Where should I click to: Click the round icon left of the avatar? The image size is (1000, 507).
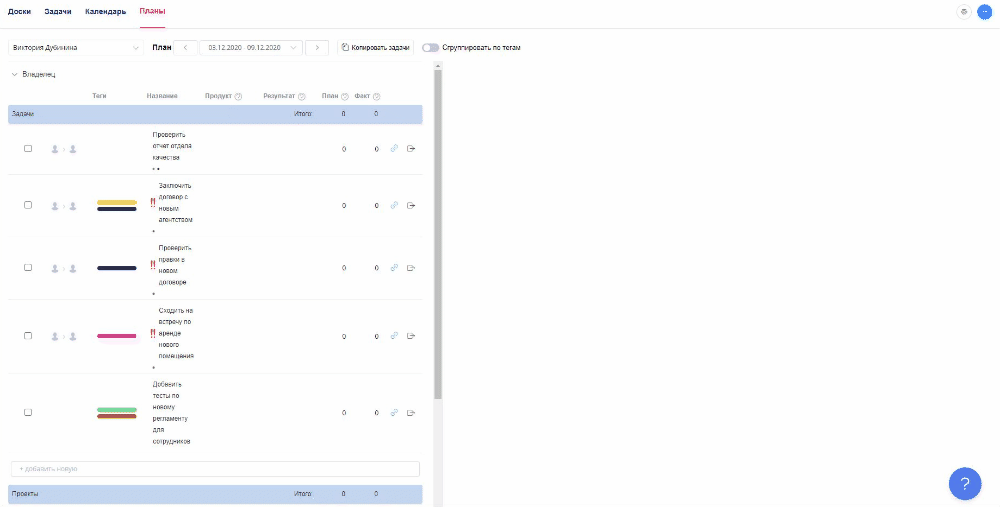(x=964, y=12)
